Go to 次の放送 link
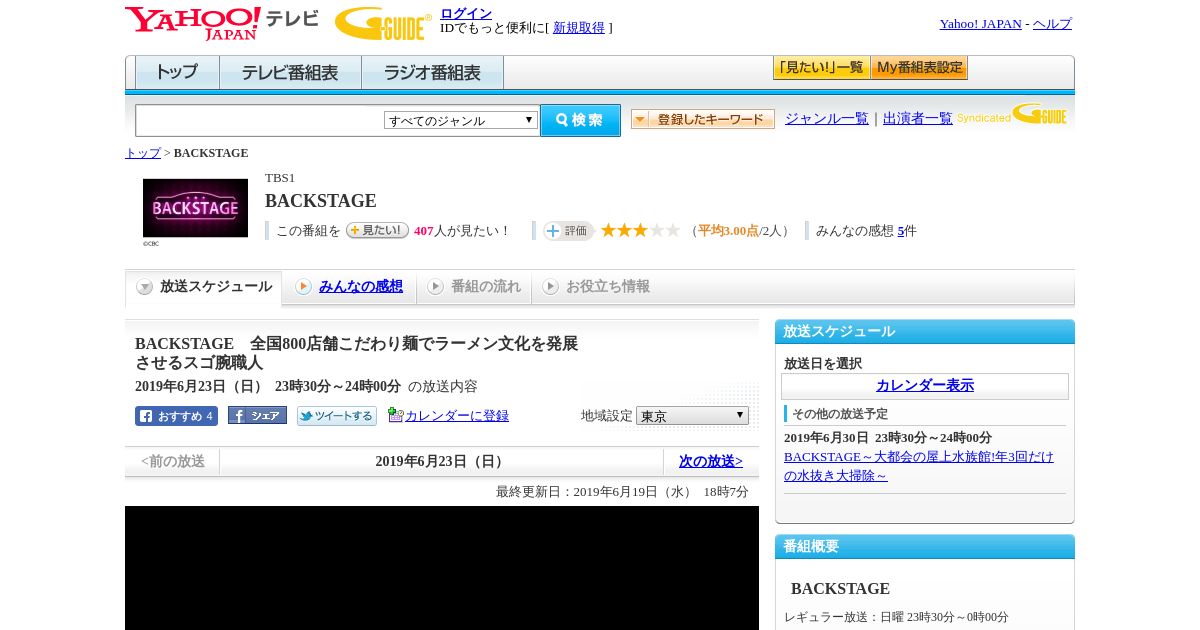This screenshot has height=630, width=1200. click(711, 461)
